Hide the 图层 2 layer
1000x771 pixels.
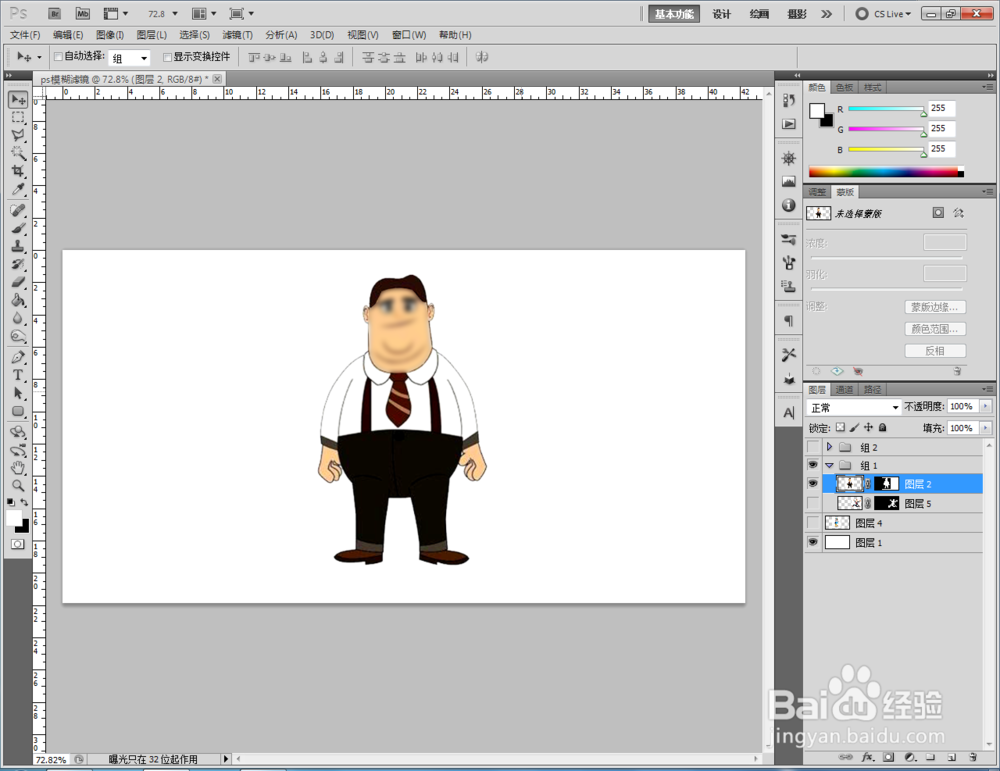pyautogui.click(x=812, y=483)
